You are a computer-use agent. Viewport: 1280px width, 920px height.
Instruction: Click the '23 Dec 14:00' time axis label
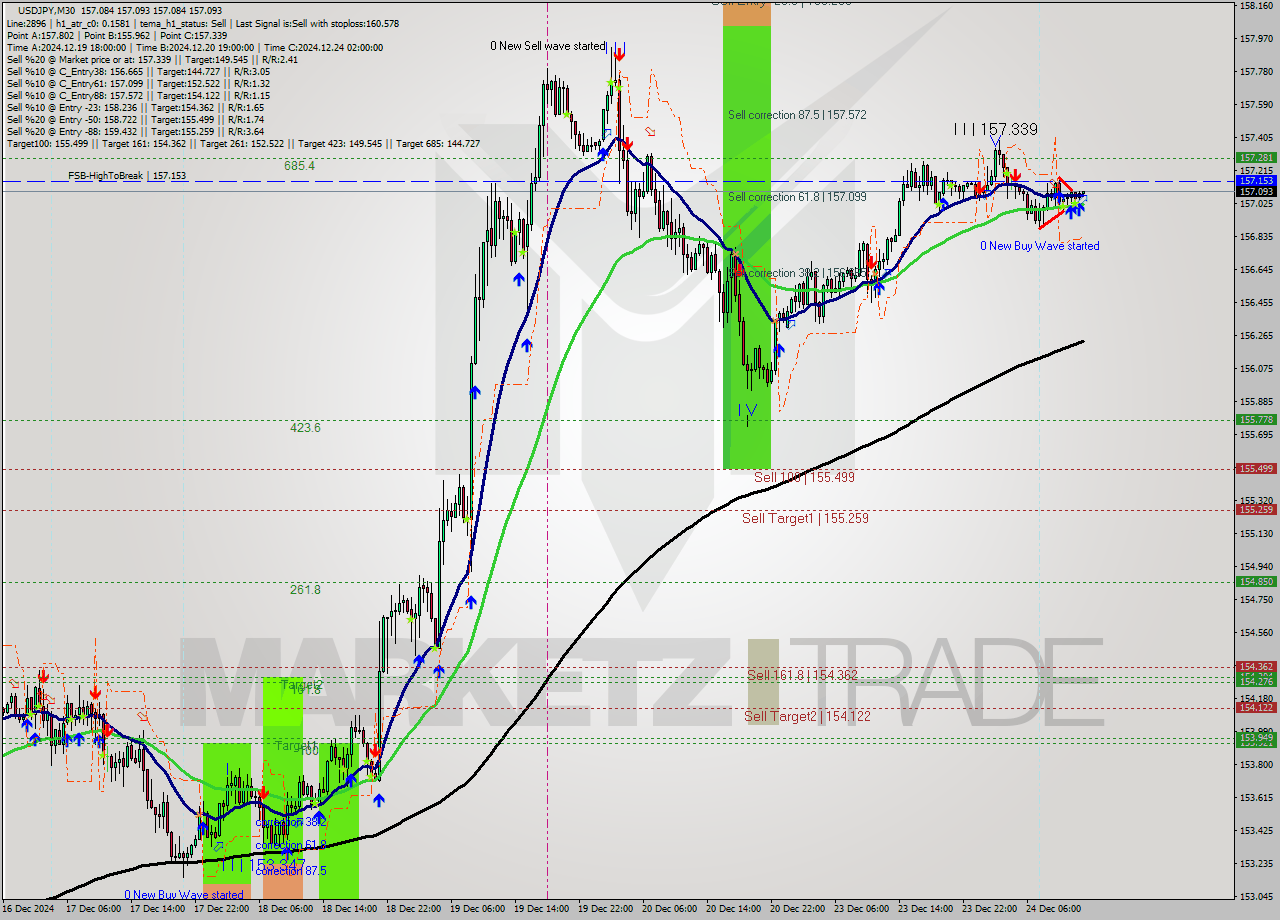click(925, 909)
